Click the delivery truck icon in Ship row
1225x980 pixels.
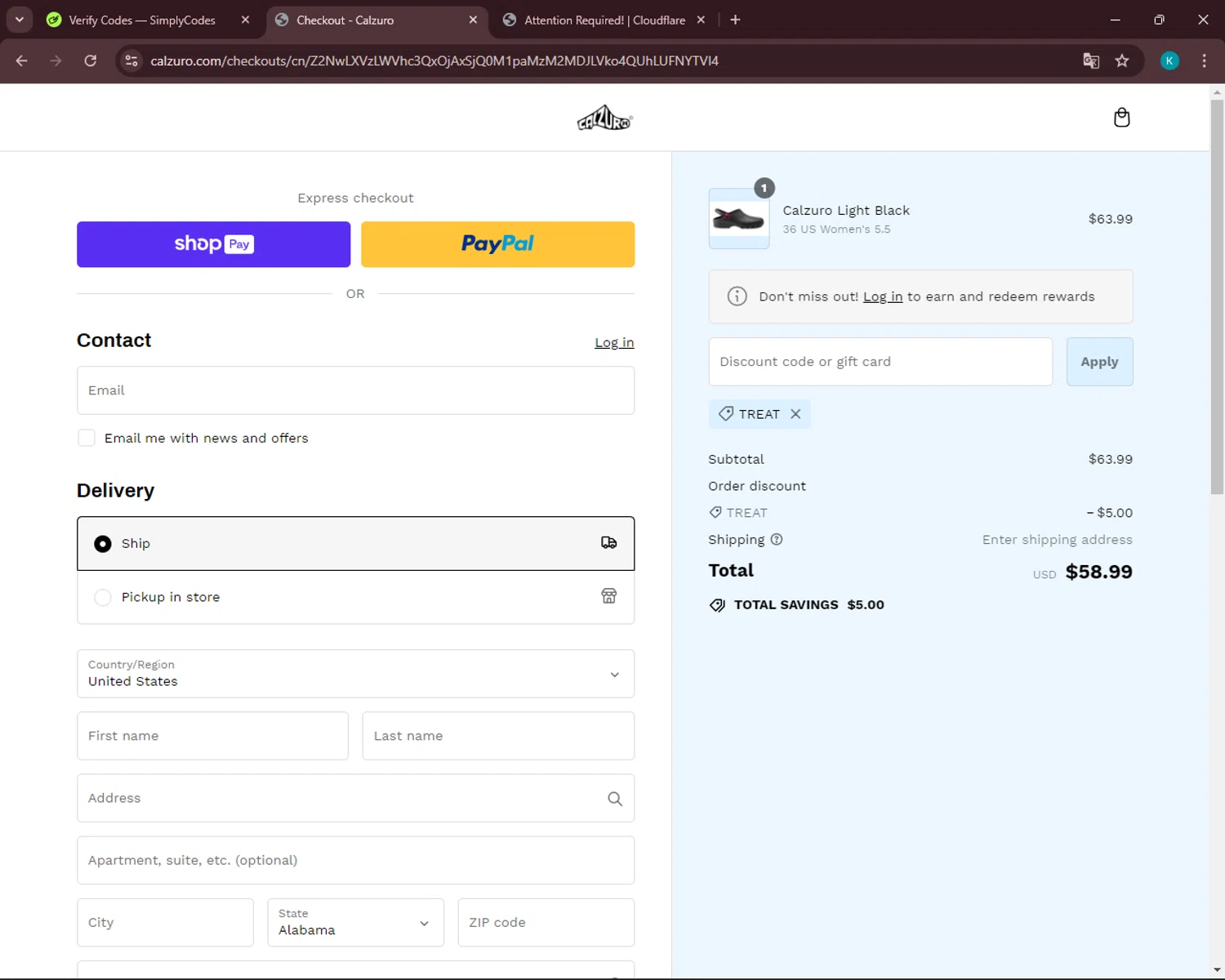(609, 543)
